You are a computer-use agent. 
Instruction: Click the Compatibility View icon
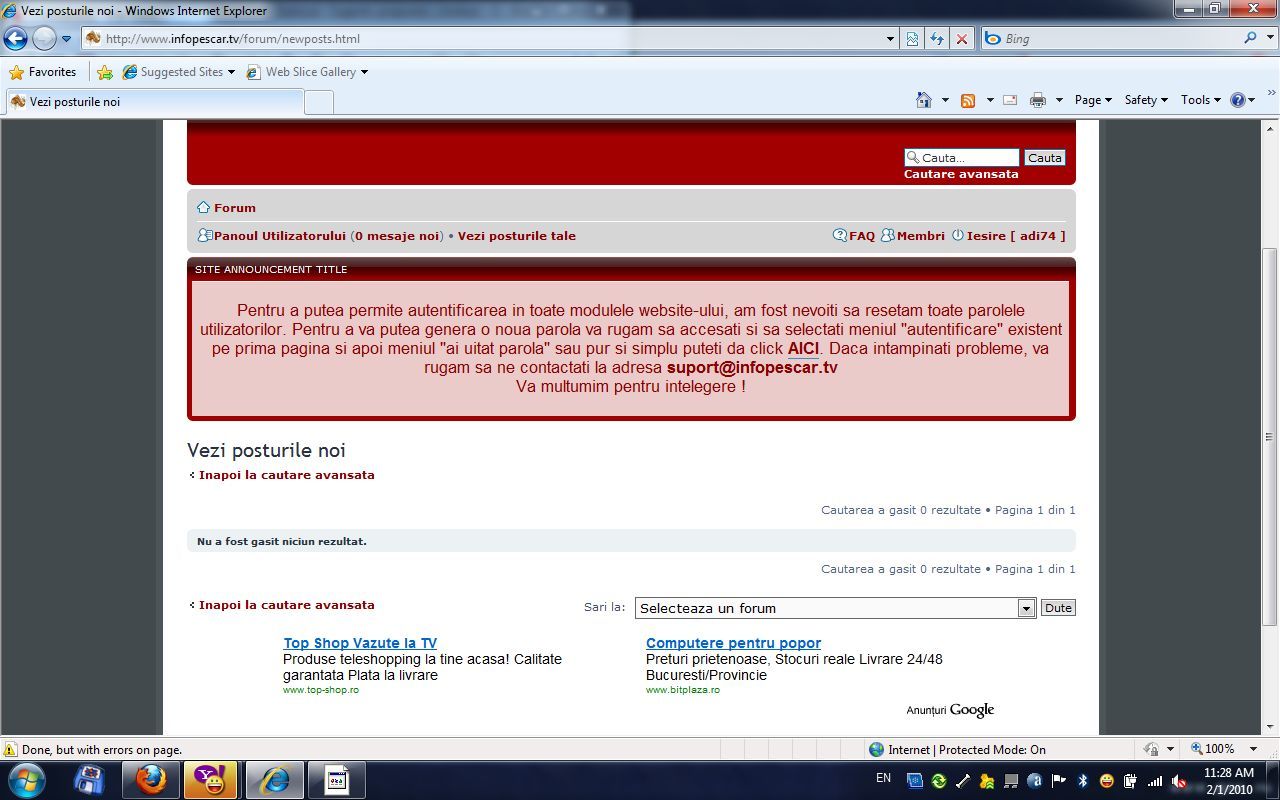[913, 39]
